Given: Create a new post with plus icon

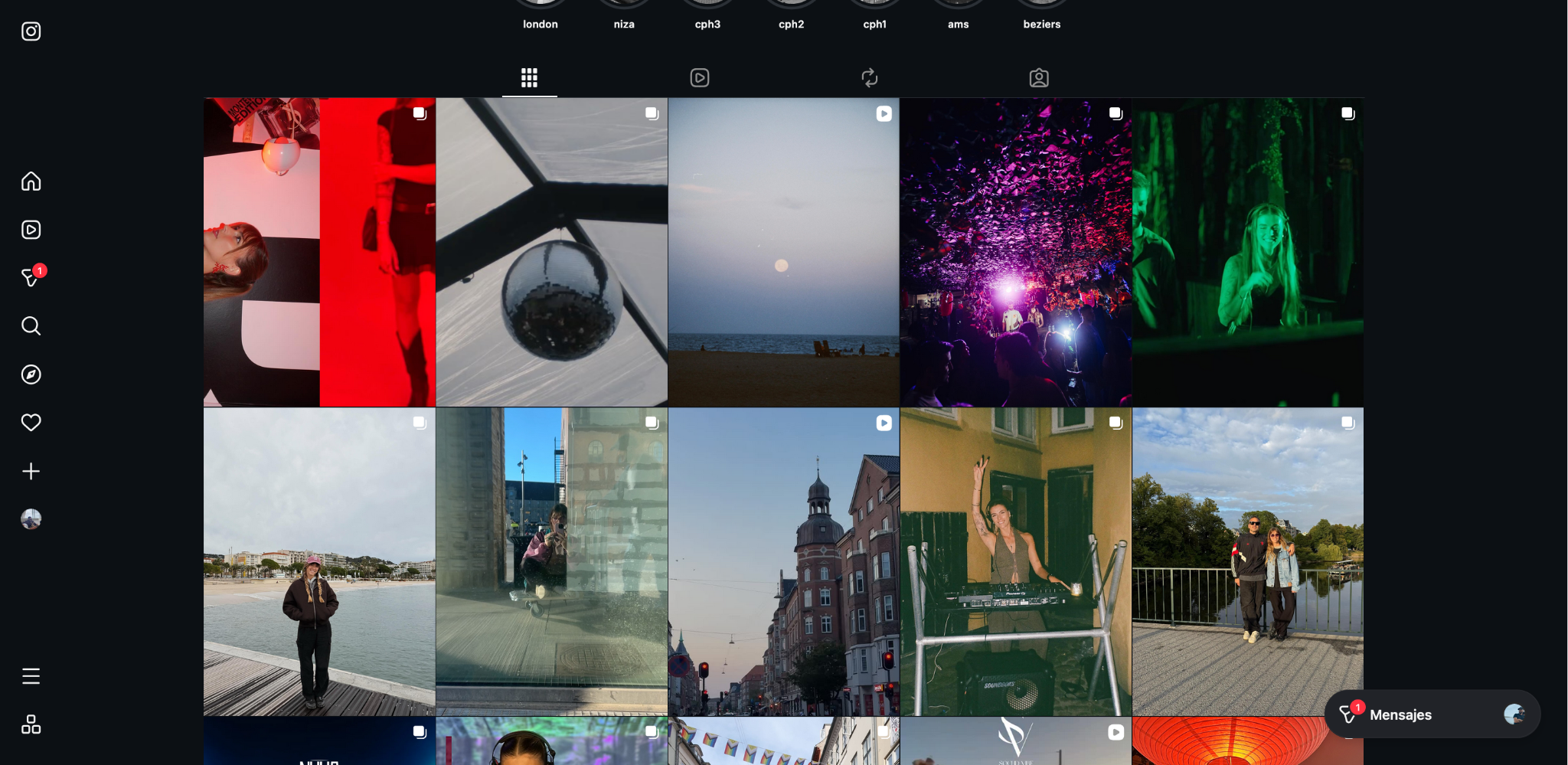Looking at the screenshot, I should 31,471.
